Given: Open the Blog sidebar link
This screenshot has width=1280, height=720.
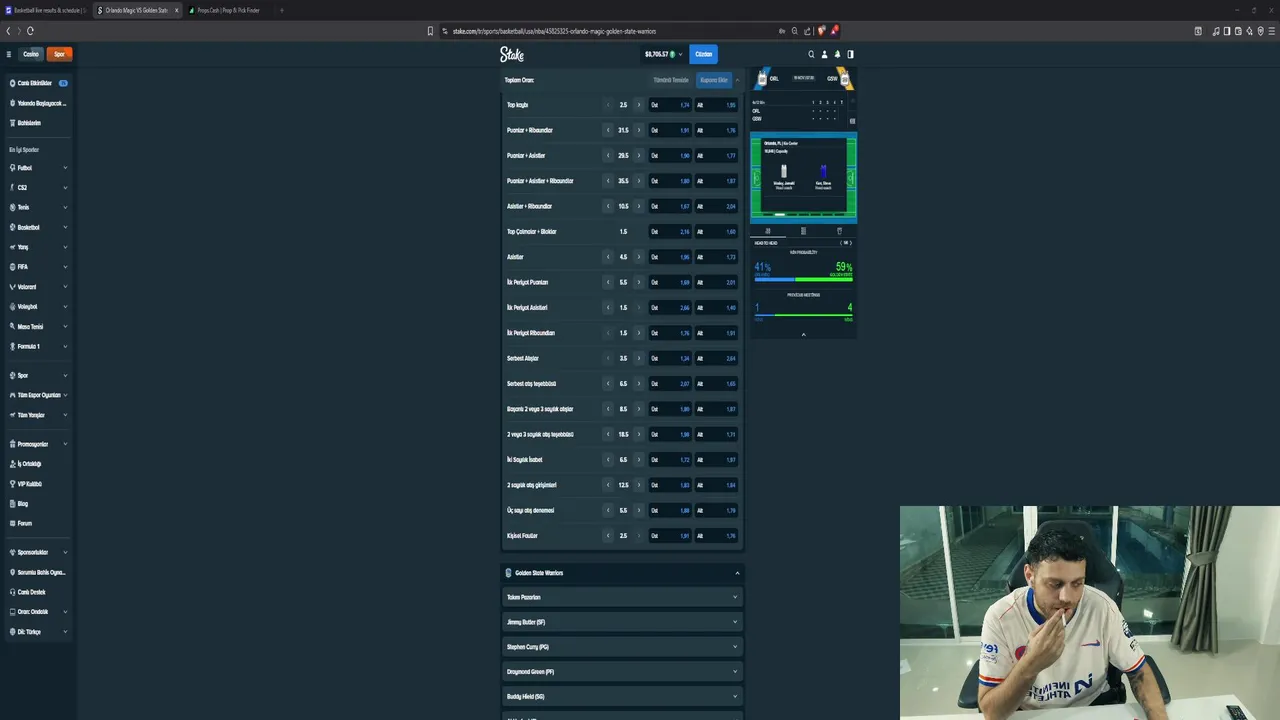Looking at the screenshot, I should (38, 503).
